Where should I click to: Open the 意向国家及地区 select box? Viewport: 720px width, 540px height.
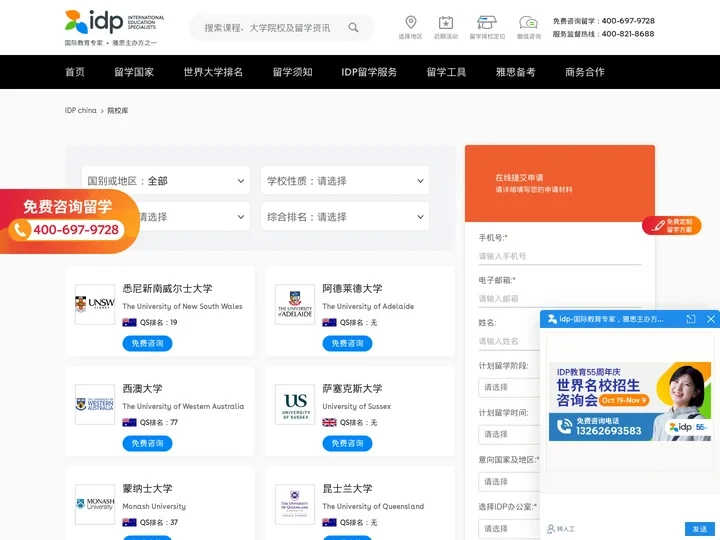[509, 482]
